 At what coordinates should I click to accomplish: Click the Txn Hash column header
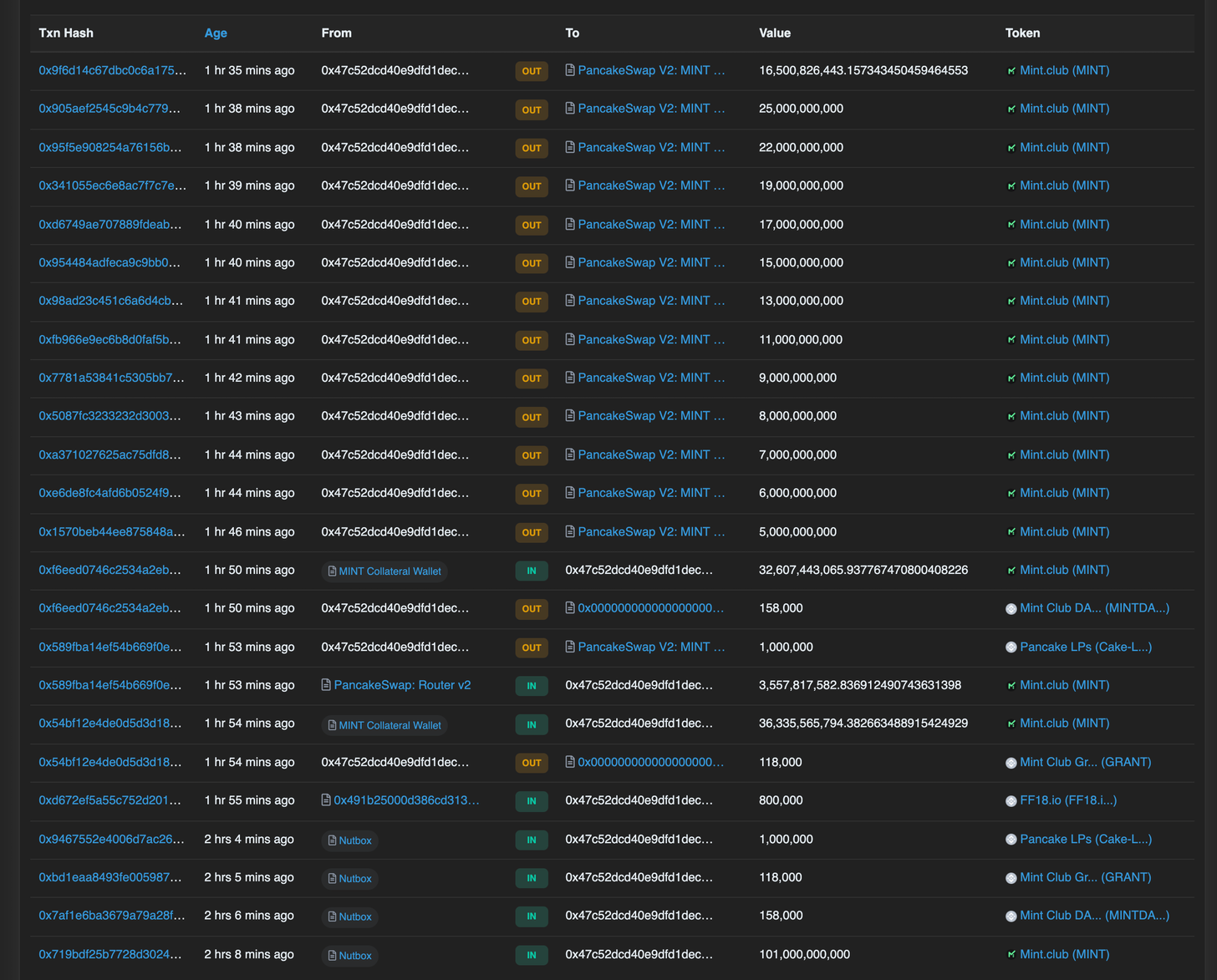[x=66, y=33]
